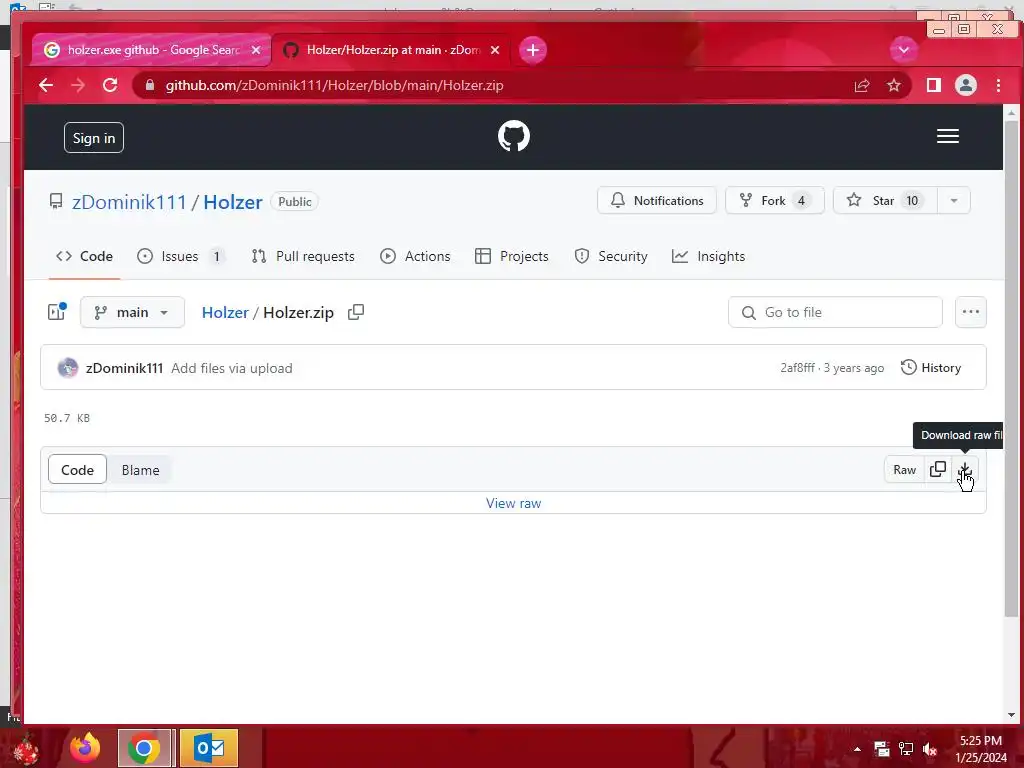The image size is (1024, 768).
Task: Click the share page icon in address bar
Action: [x=862, y=86]
